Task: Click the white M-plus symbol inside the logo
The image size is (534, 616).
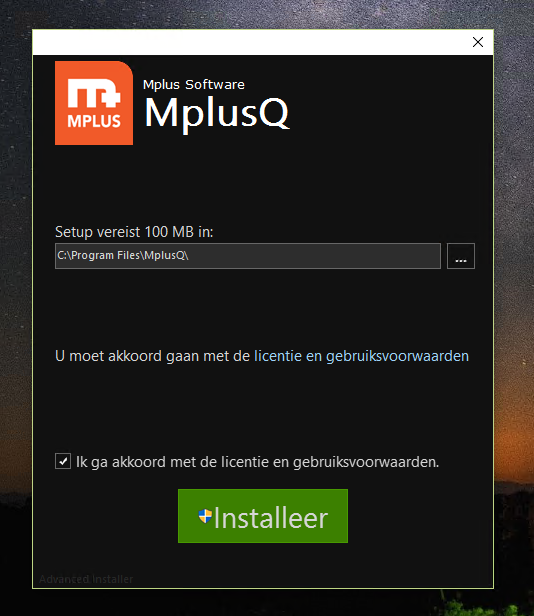Action: tap(94, 93)
